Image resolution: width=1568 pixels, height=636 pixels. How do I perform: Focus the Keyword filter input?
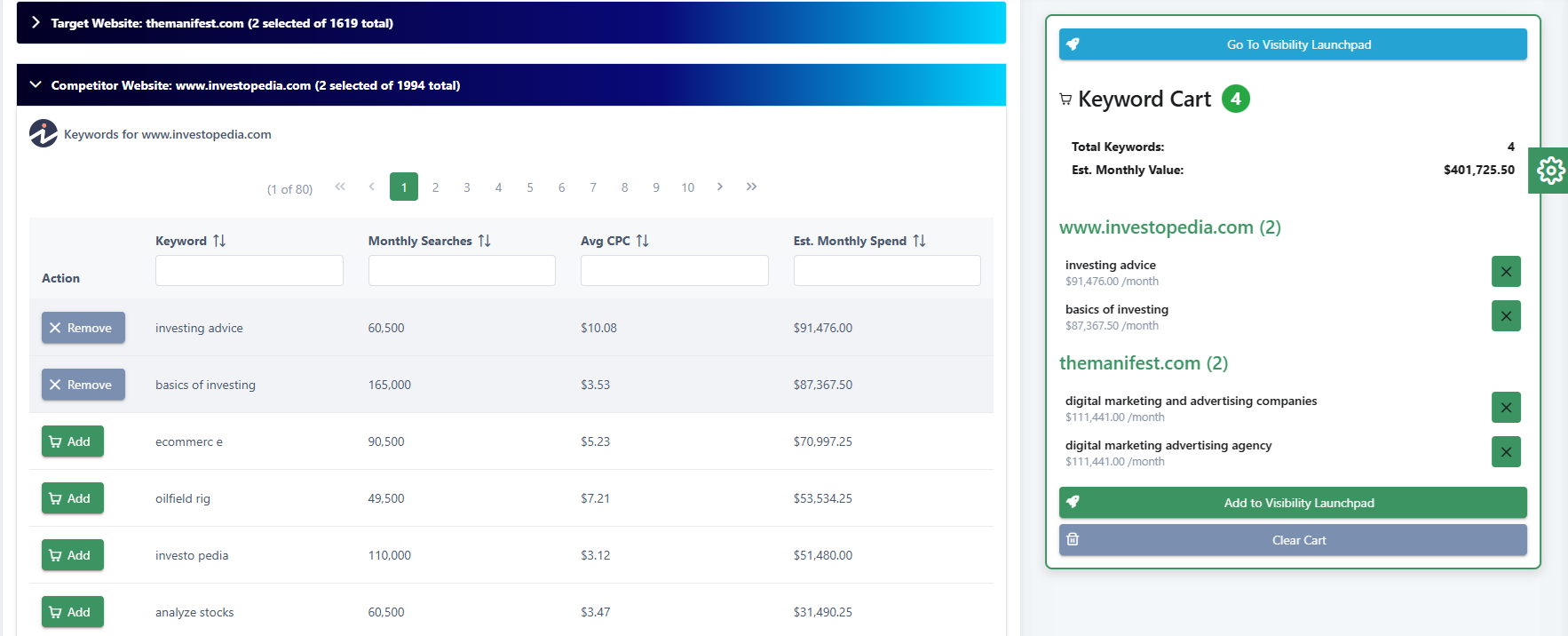point(249,270)
